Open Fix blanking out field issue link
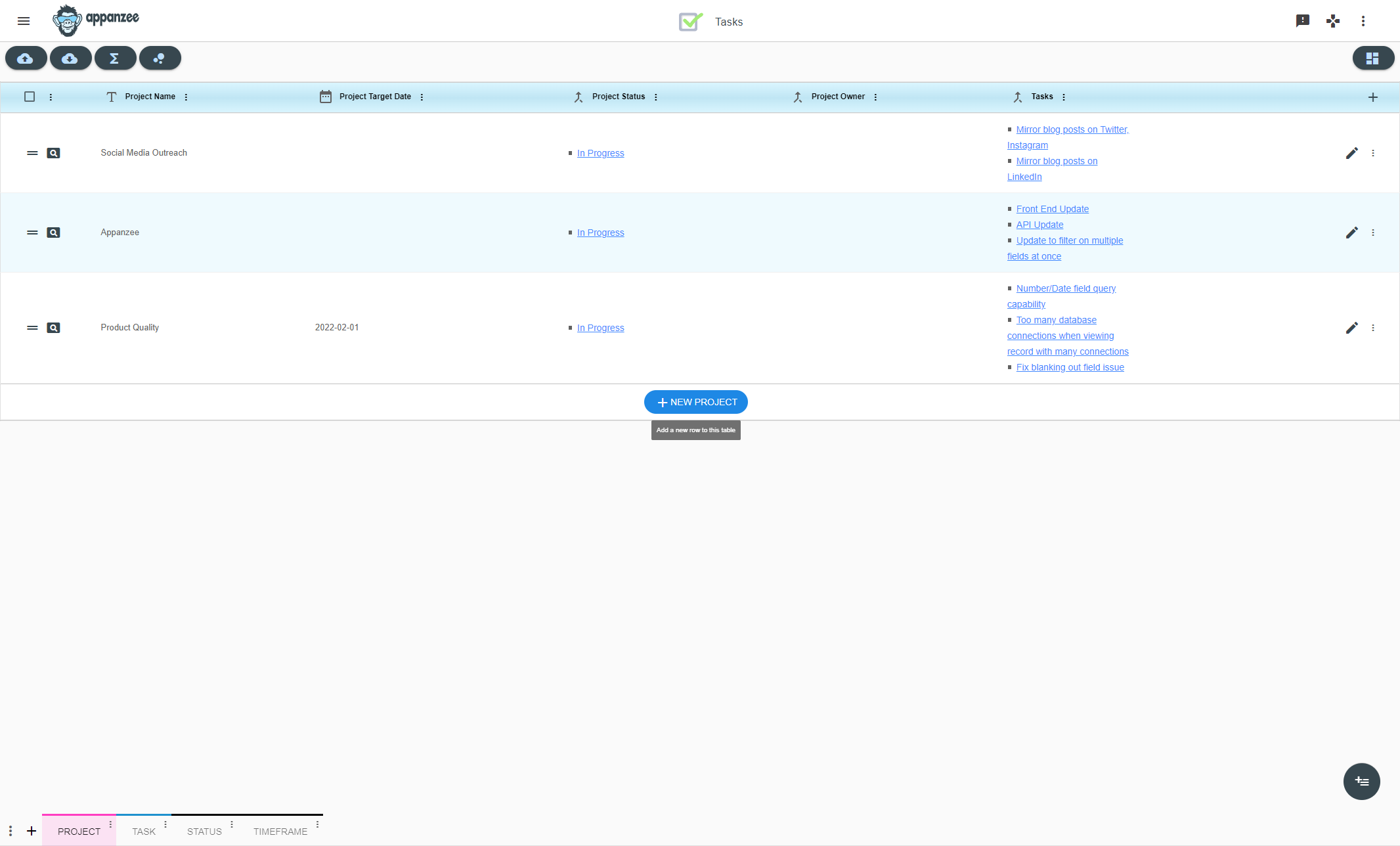 1070,367
